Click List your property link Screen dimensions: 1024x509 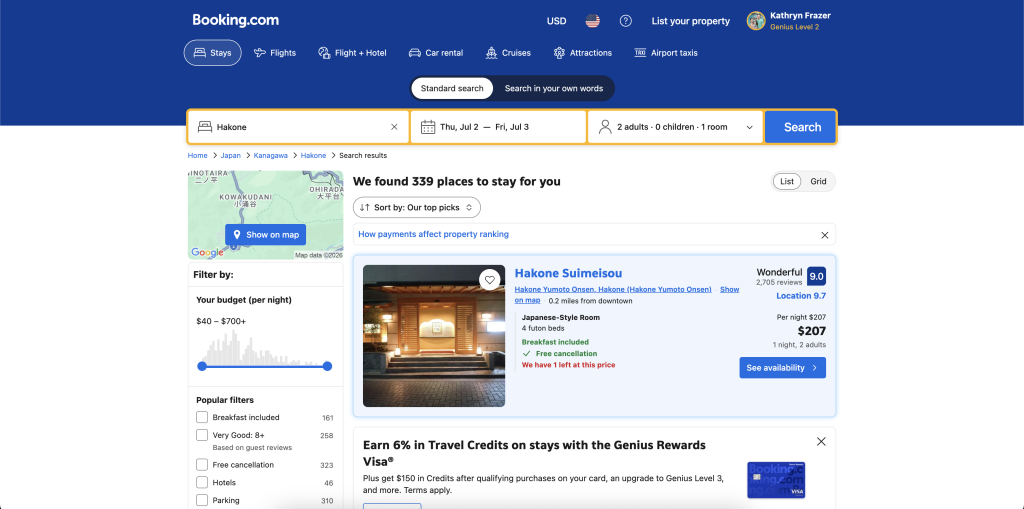(690, 21)
